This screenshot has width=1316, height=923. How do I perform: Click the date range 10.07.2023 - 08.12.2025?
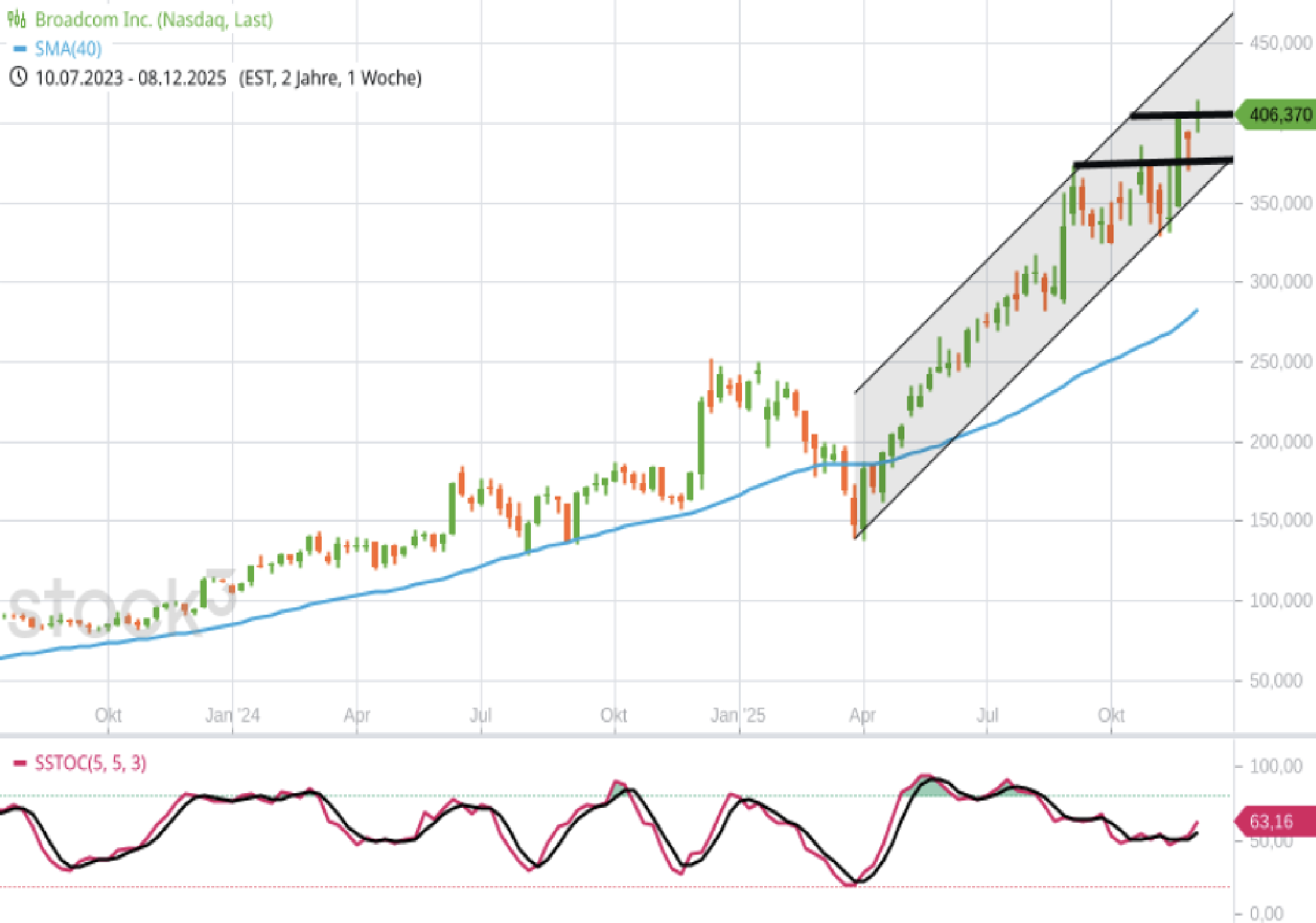click(x=130, y=78)
